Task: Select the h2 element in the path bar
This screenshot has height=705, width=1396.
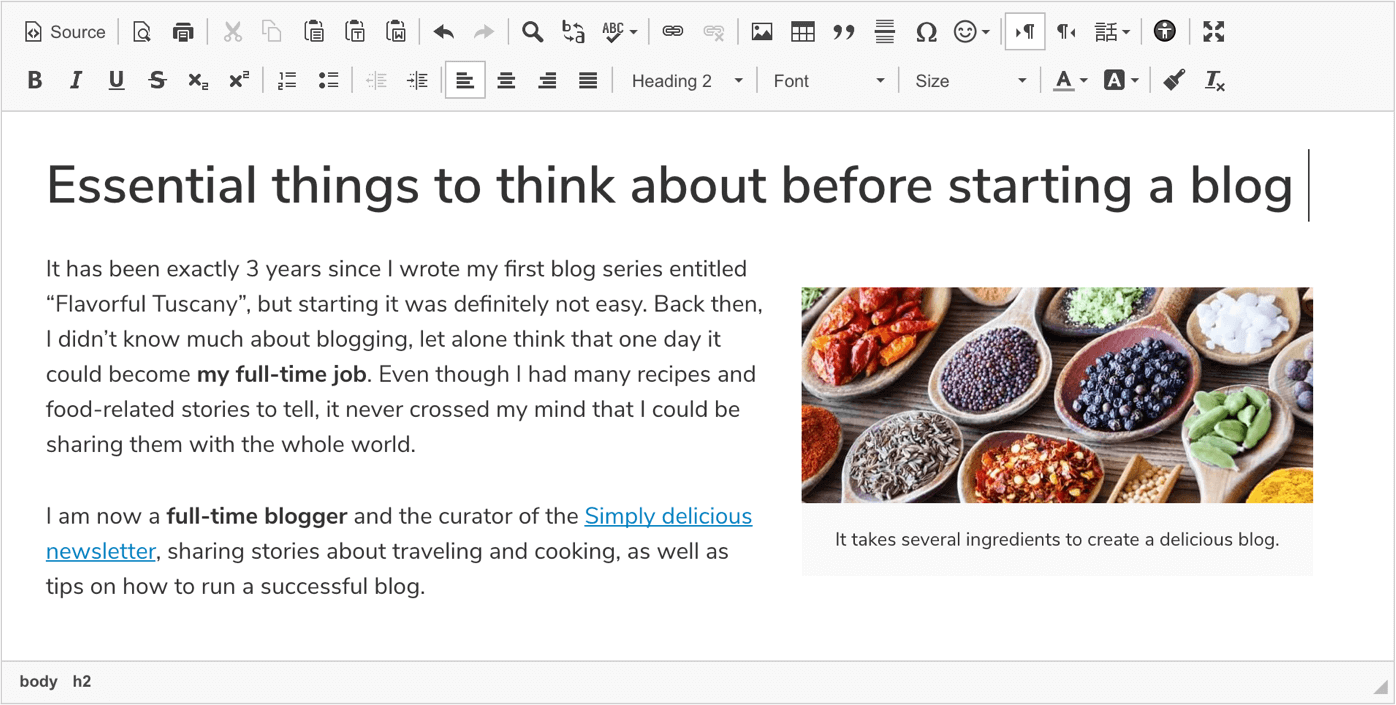Action: click(81, 681)
